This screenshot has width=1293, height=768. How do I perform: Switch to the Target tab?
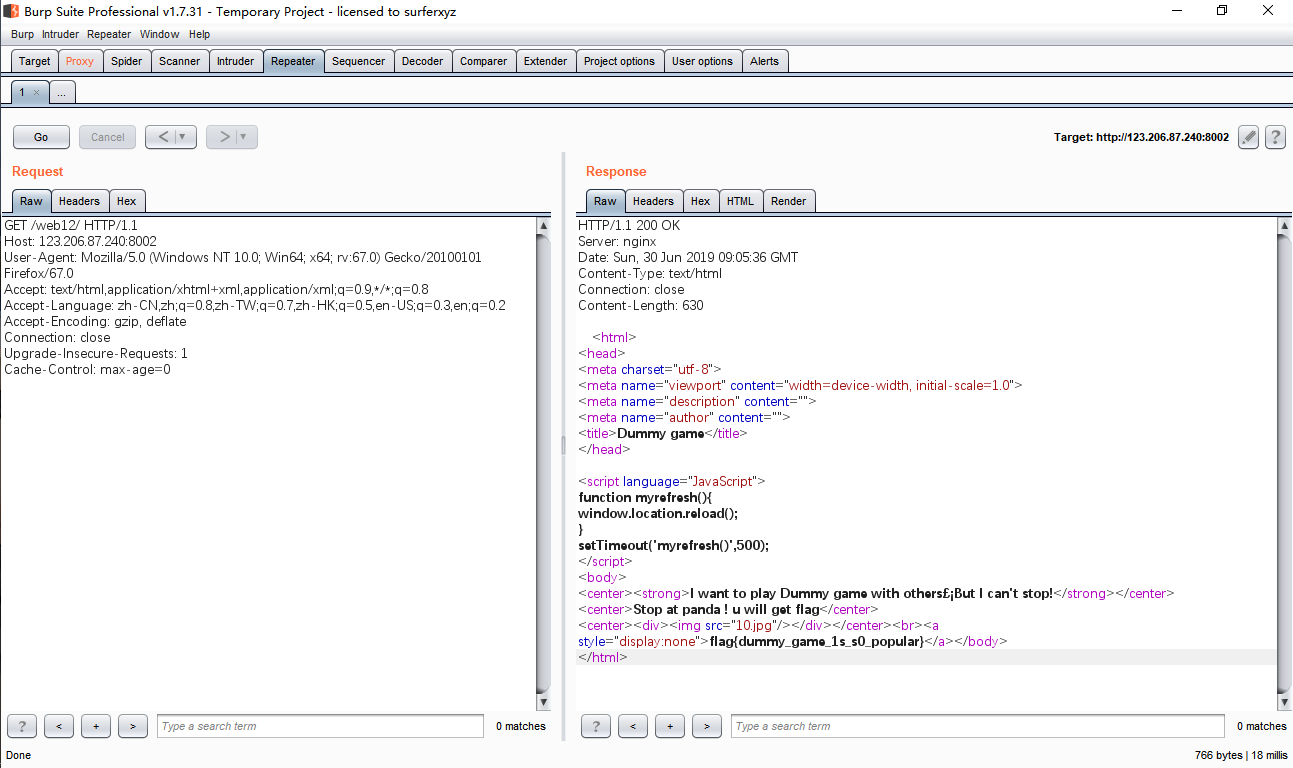35,61
